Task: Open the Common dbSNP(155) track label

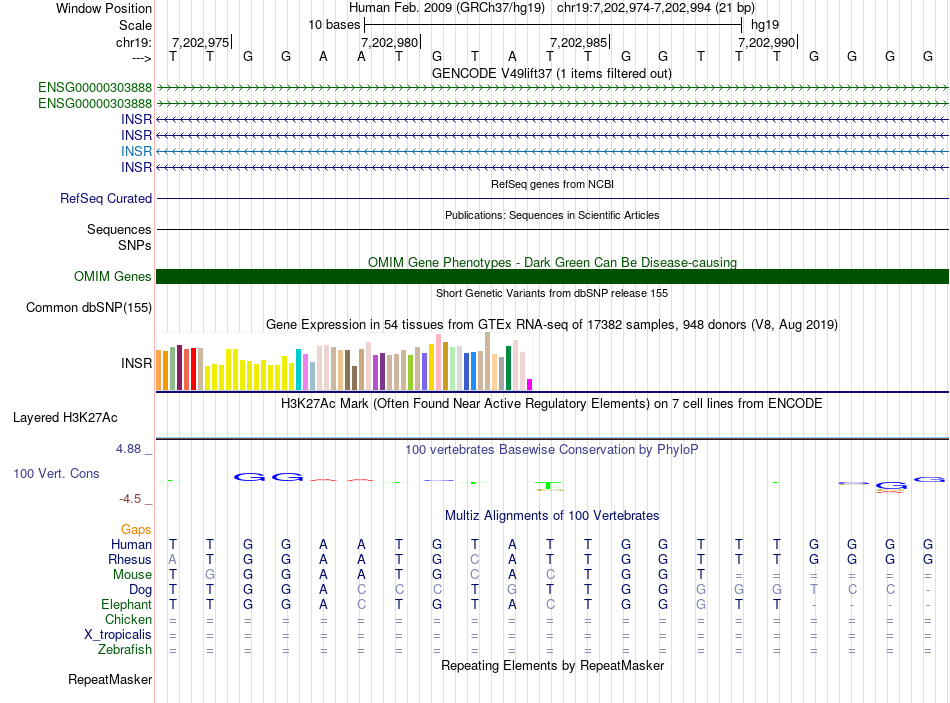Action: point(89,308)
